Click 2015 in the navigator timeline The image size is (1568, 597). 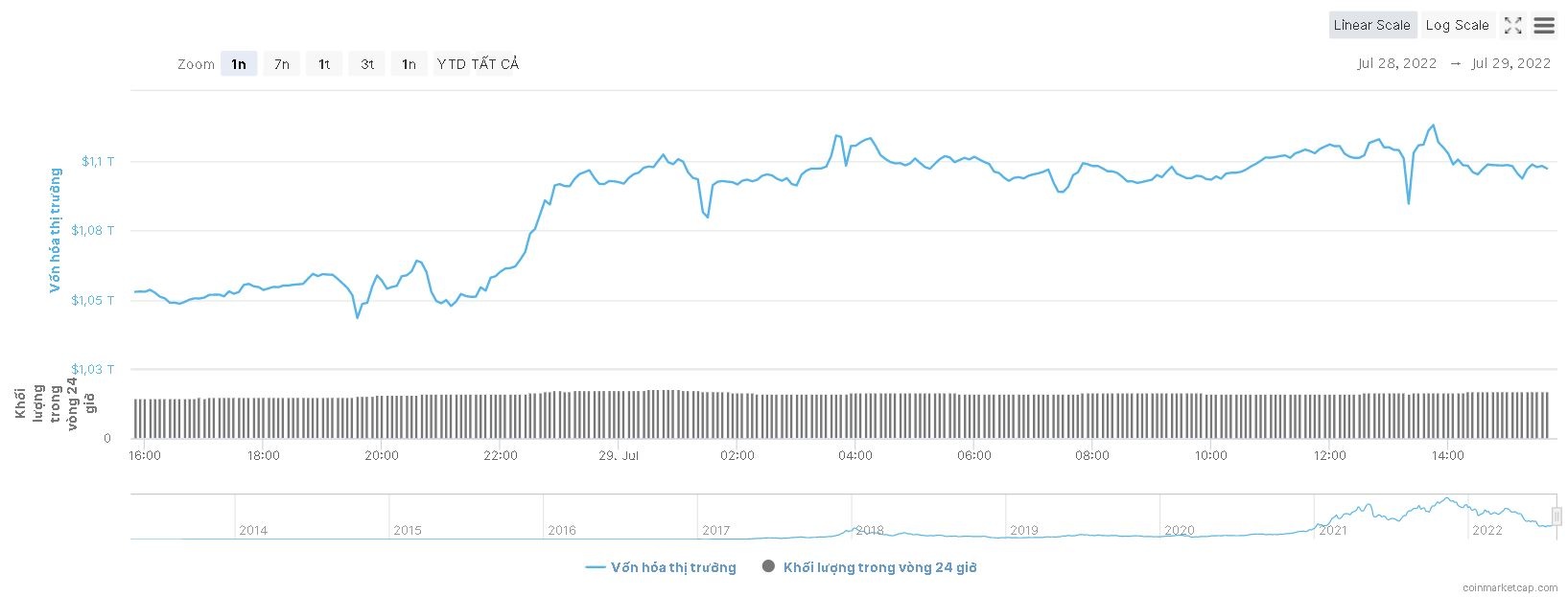coord(408,530)
